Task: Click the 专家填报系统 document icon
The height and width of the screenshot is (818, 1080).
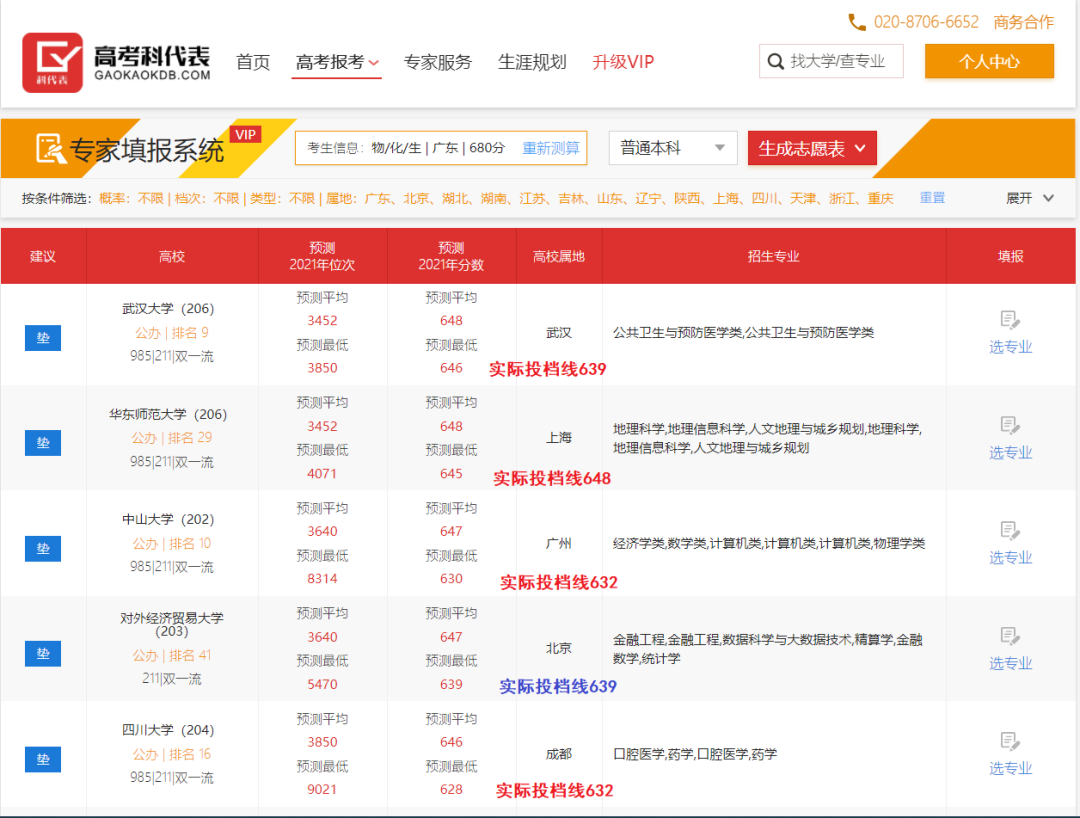Action: click(x=50, y=148)
